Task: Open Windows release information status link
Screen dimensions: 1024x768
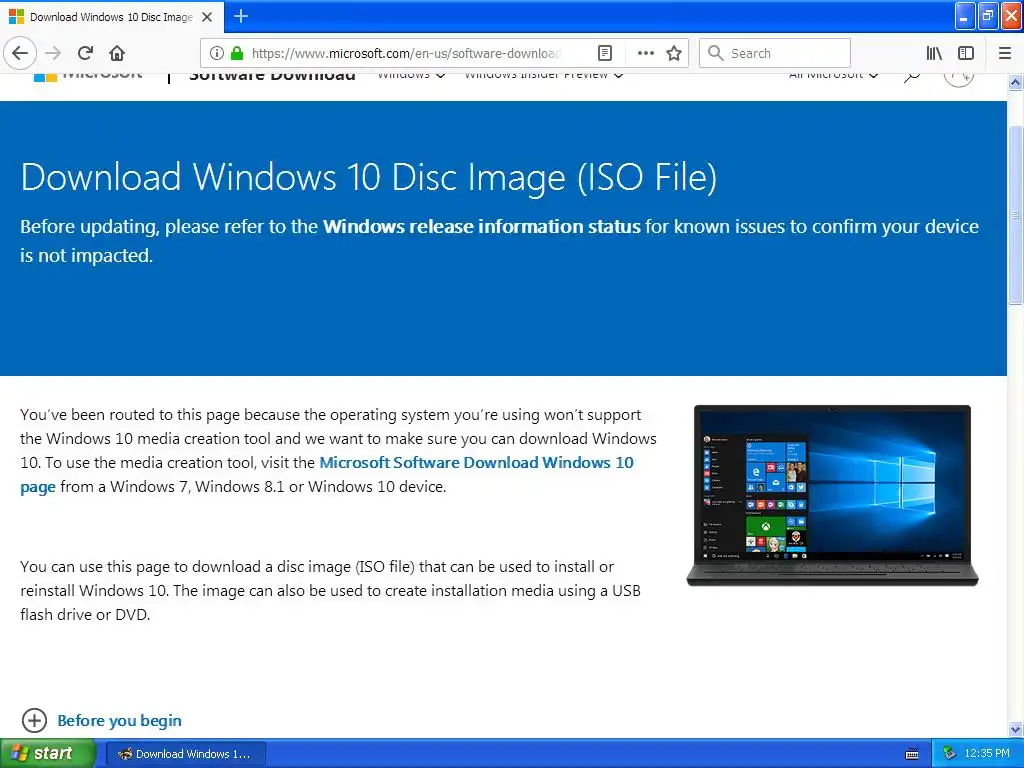Action: (481, 227)
